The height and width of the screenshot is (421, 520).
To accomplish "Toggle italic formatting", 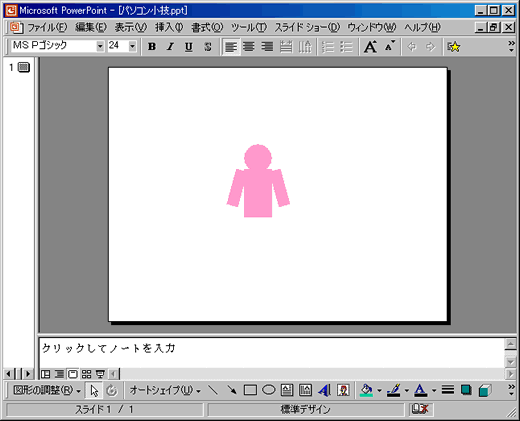I will pyautogui.click(x=170, y=47).
